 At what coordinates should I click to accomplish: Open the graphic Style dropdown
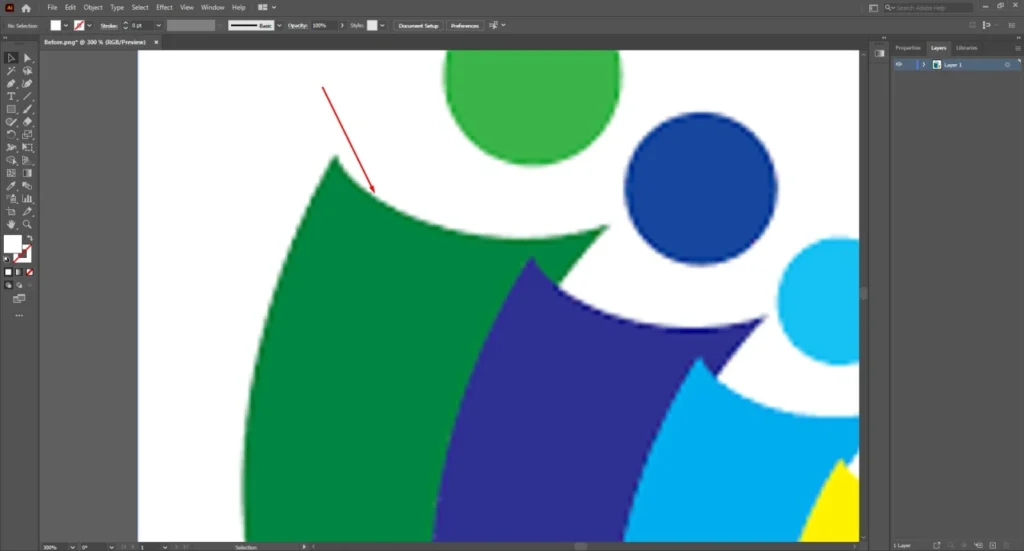(382, 25)
